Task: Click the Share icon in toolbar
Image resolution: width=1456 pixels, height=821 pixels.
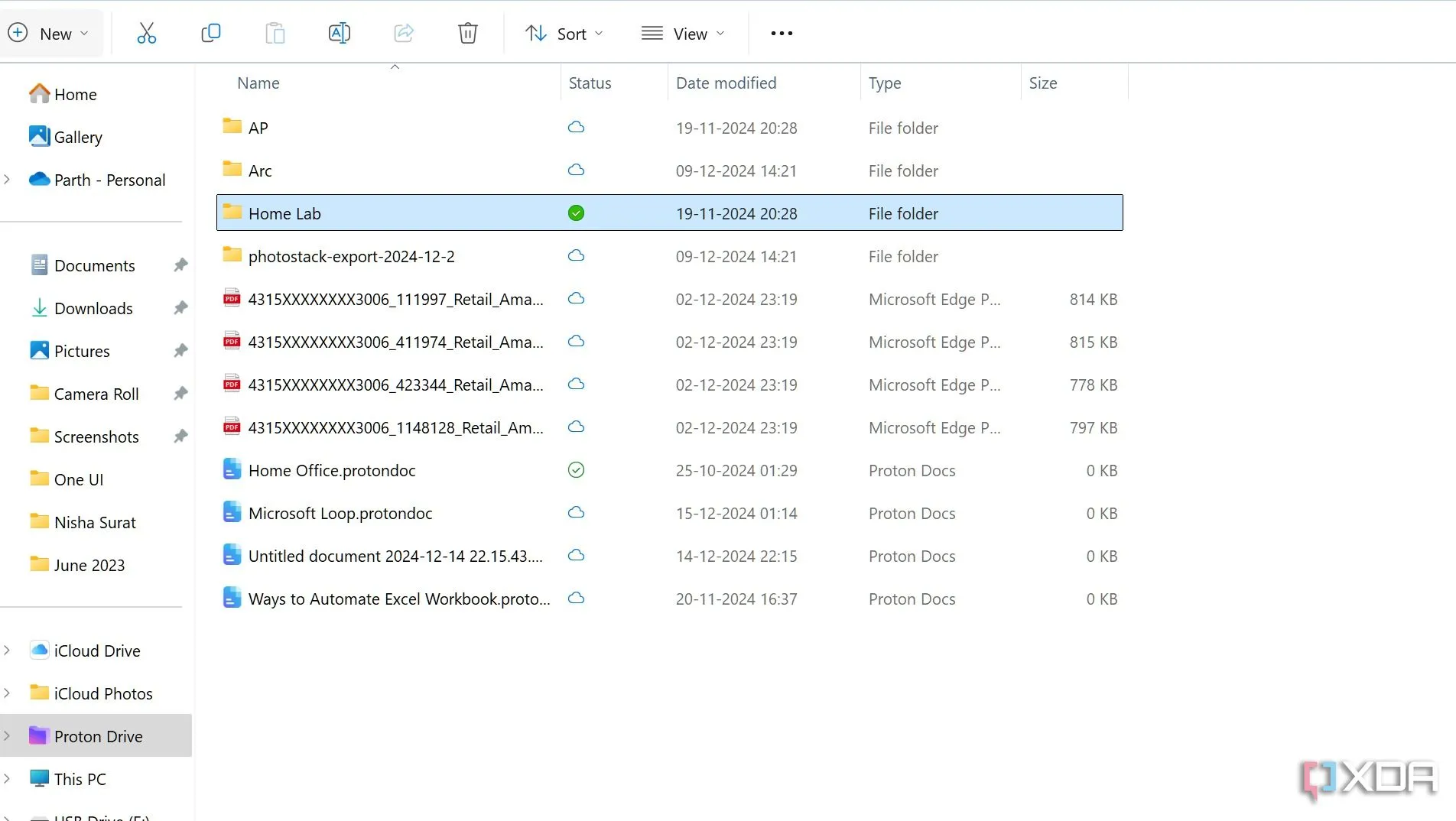Action: point(403,33)
